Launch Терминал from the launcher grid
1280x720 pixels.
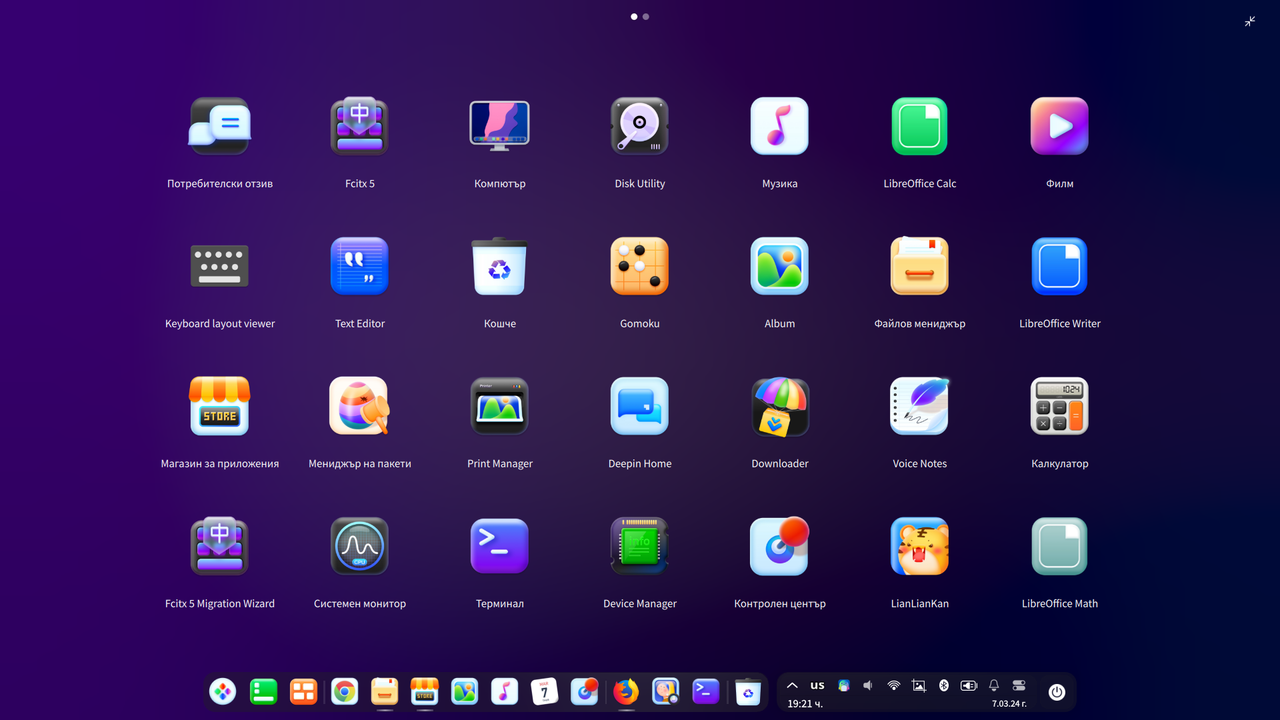(x=500, y=546)
